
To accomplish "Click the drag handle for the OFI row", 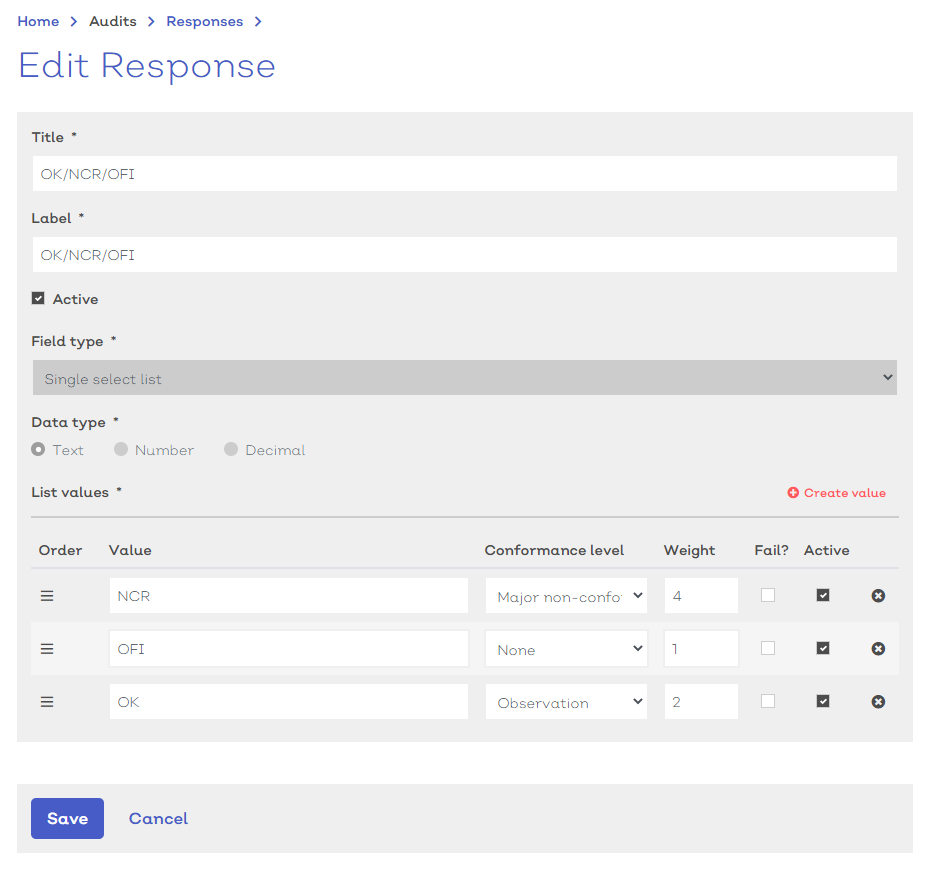I will tap(47, 649).
